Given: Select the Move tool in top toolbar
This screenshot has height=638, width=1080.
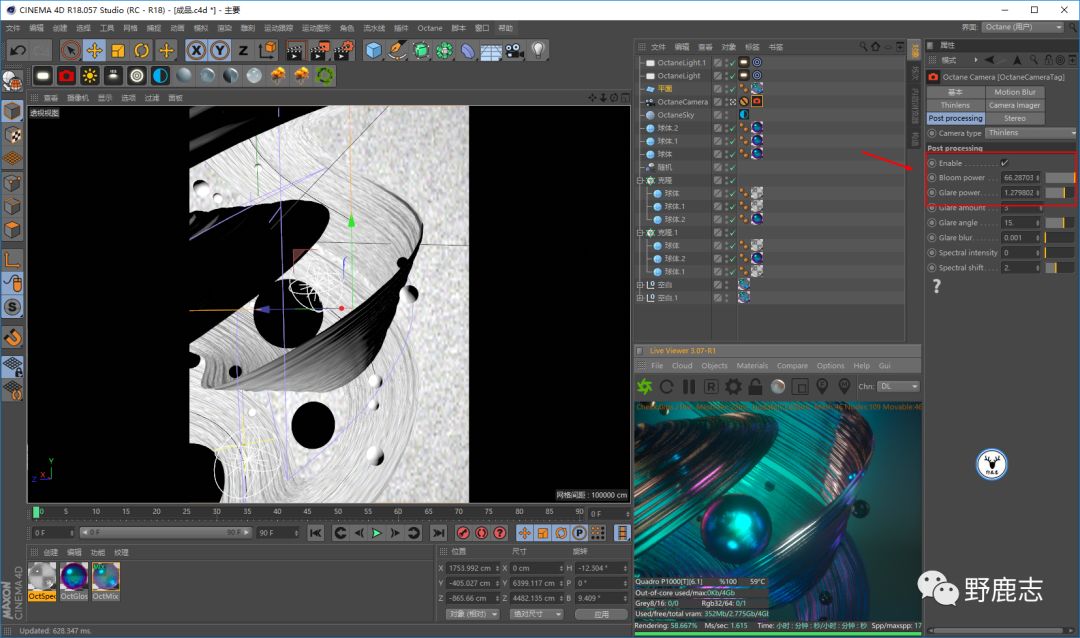Looking at the screenshot, I should click(x=95, y=50).
